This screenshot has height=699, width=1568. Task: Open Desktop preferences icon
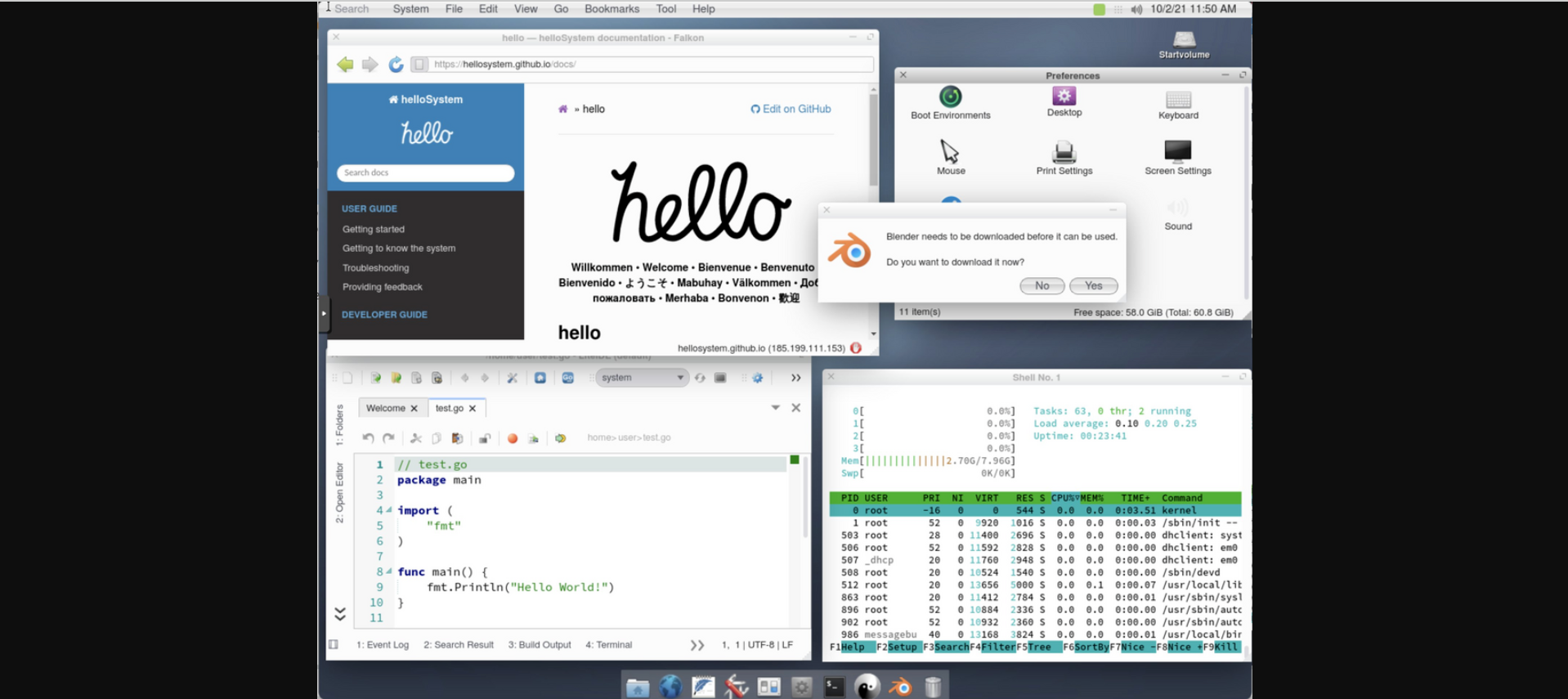tap(1064, 102)
